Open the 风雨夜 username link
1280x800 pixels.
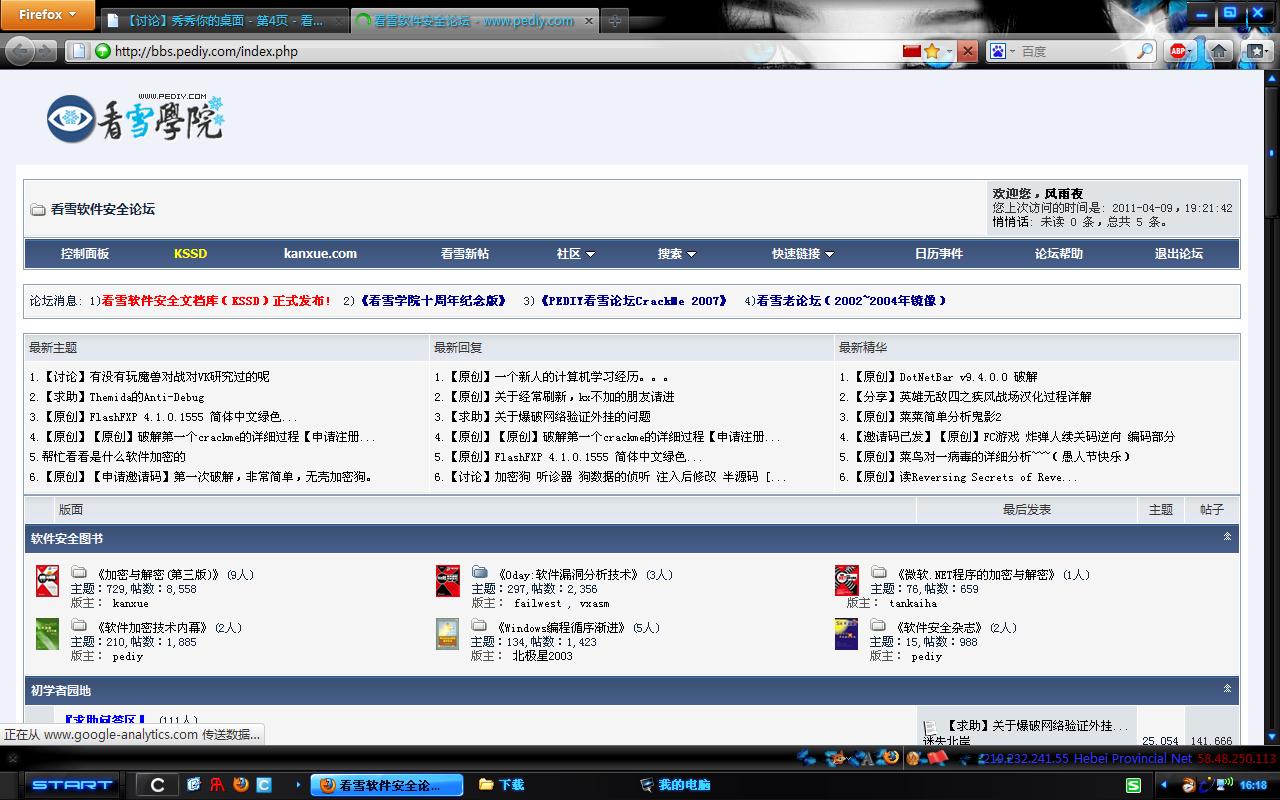[1064, 193]
